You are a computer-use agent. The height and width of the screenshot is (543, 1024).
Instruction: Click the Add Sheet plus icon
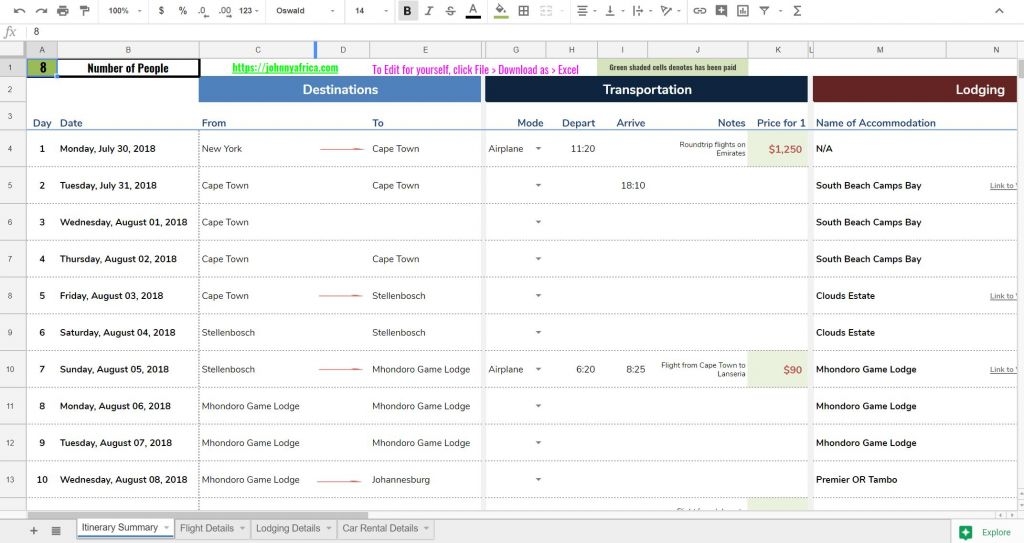pos(33,530)
